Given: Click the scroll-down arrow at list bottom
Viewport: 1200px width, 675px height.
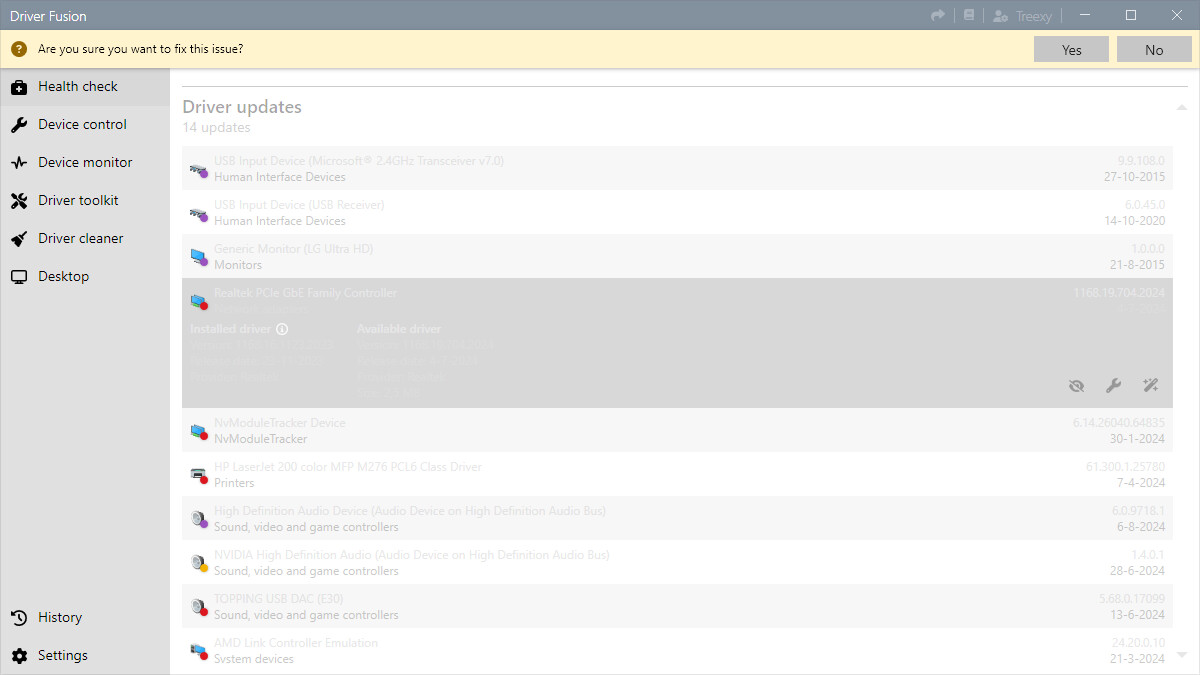Looking at the screenshot, I should tap(1182, 655).
